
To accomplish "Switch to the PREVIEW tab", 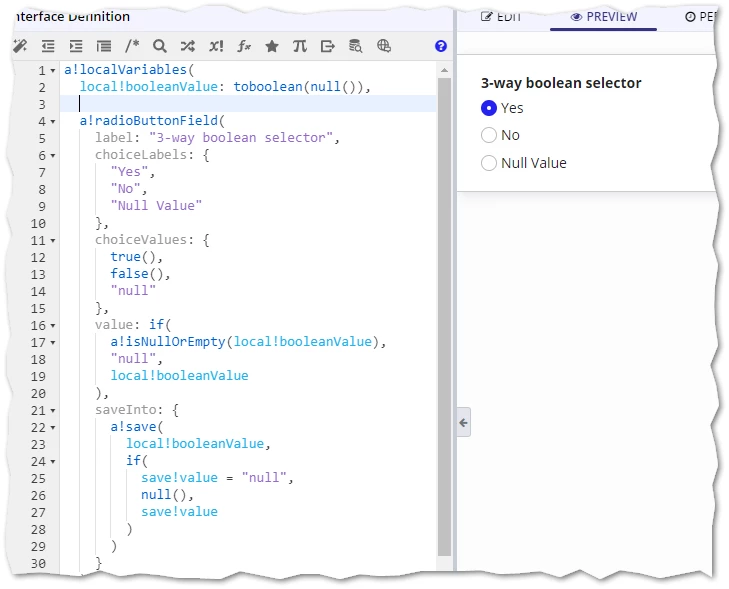I will pos(603,17).
